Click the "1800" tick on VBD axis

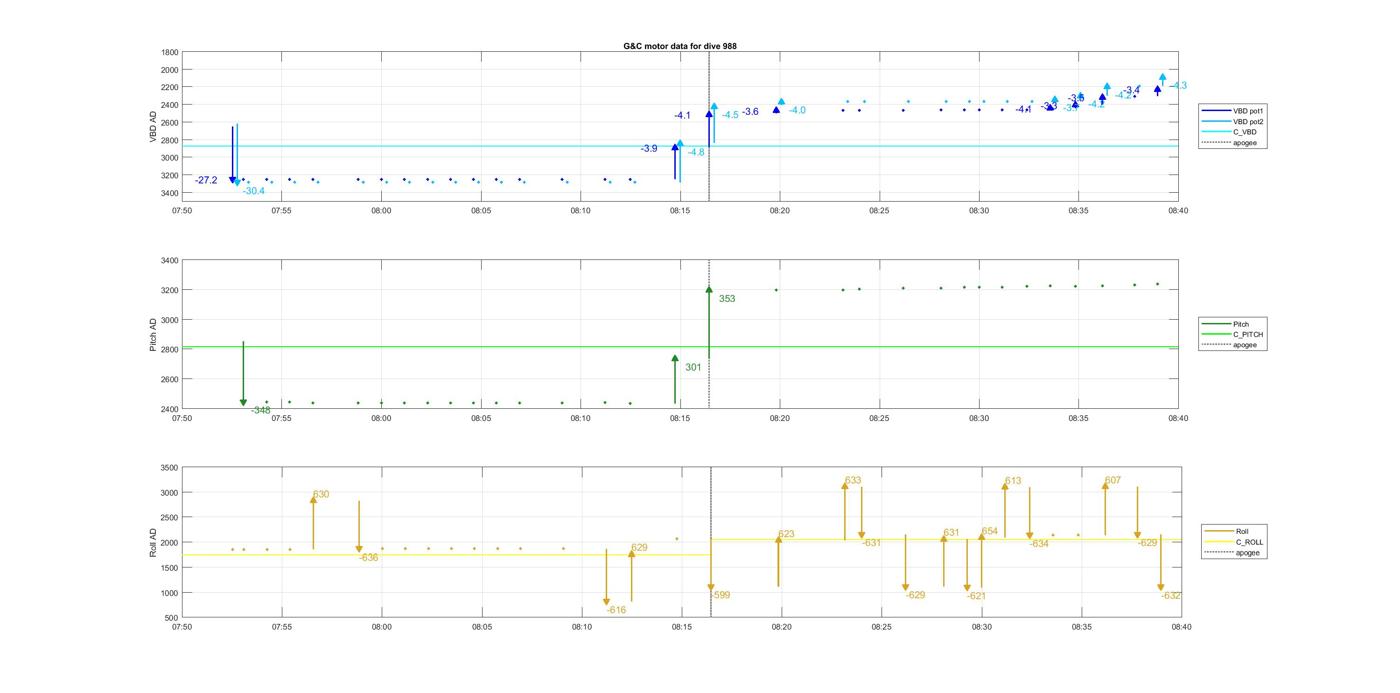(170, 52)
